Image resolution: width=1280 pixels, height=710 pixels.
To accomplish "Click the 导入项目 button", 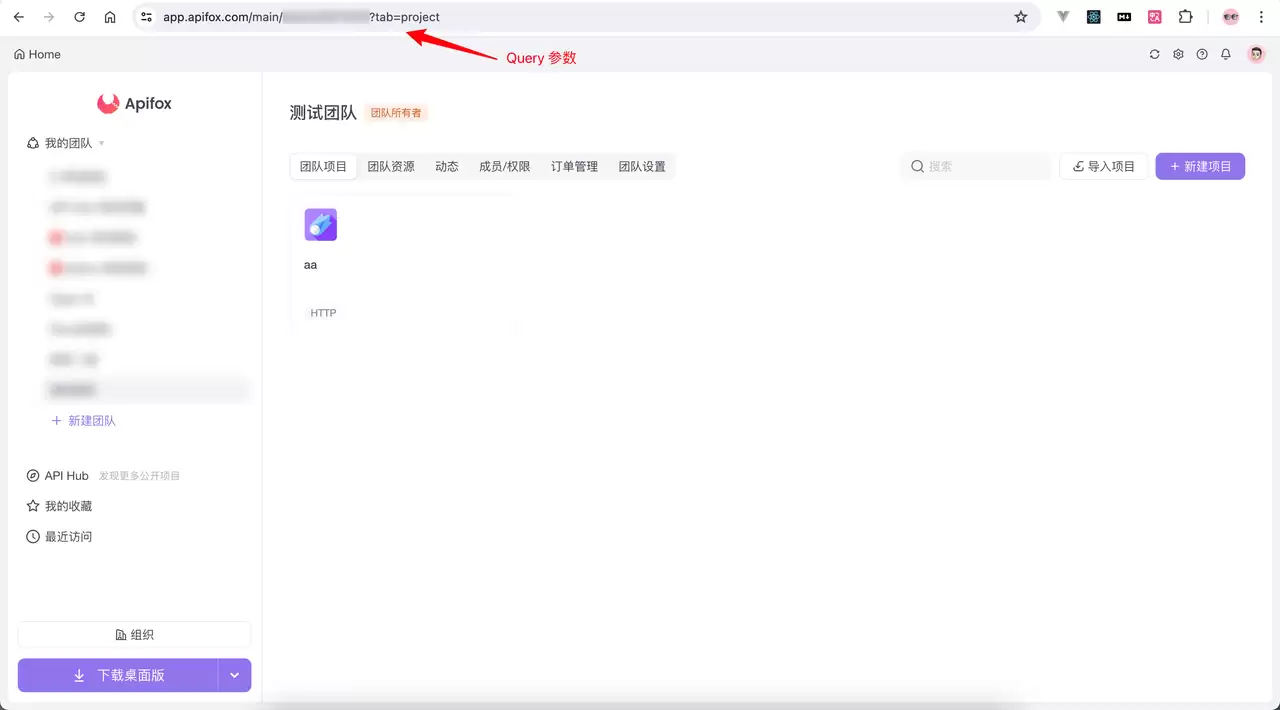I will point(1103,166).
